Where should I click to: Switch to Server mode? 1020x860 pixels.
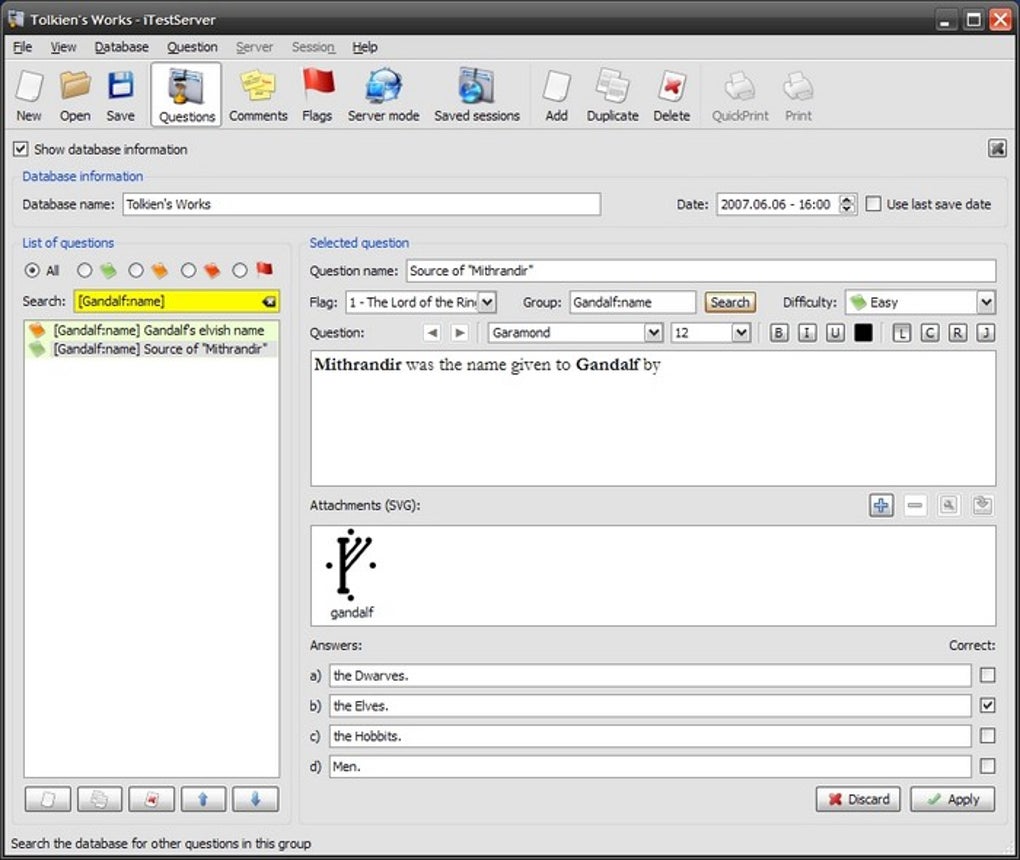pos(383,95)
